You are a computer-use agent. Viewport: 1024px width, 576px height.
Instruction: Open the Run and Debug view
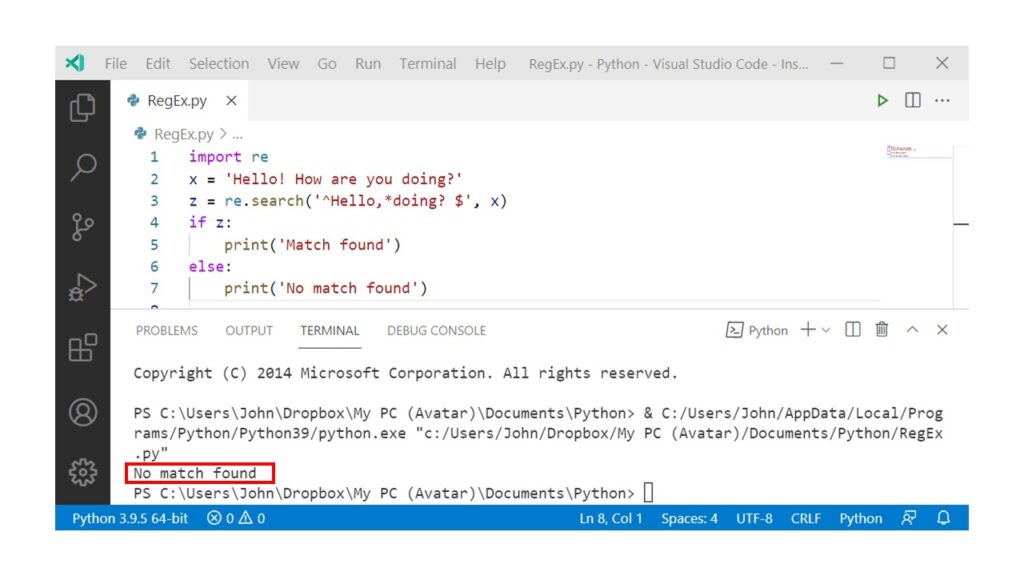[x=83, y=287]
